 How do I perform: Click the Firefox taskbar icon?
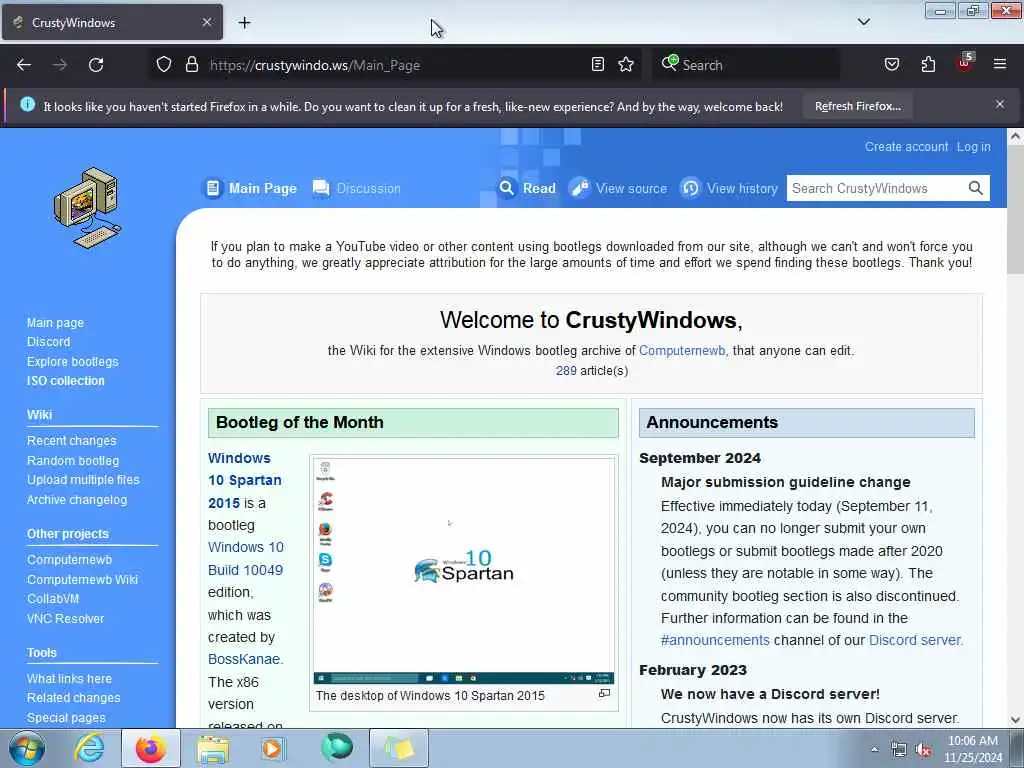tap(150, 748)
